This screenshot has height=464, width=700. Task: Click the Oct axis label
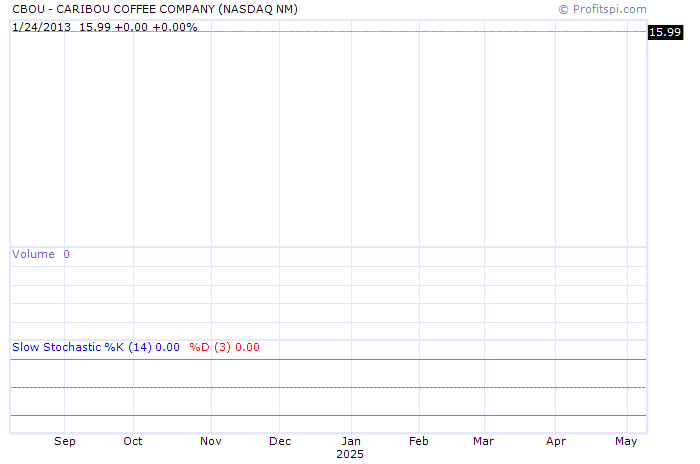coord(133,441)
